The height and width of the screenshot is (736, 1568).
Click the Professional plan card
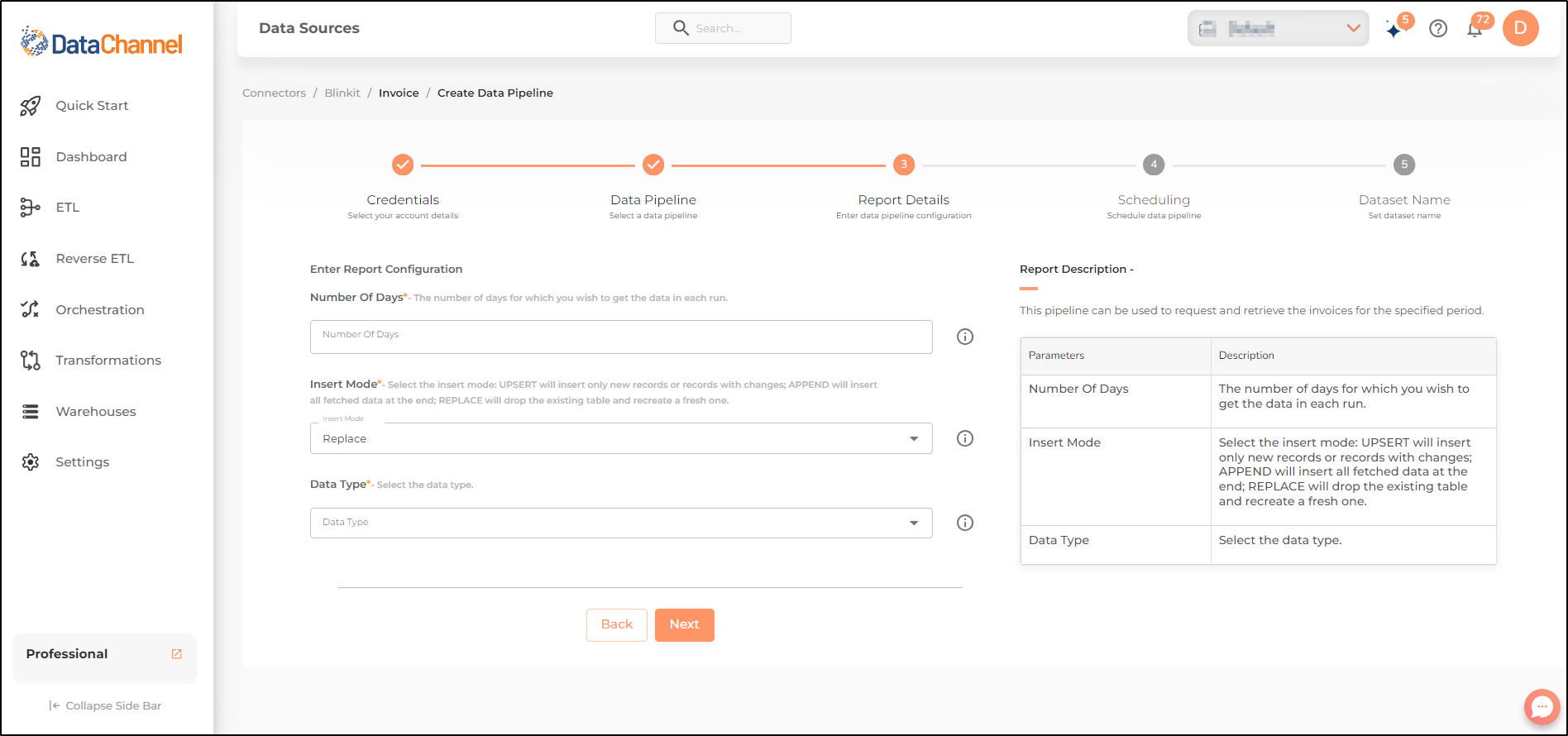tap(105, 658)
